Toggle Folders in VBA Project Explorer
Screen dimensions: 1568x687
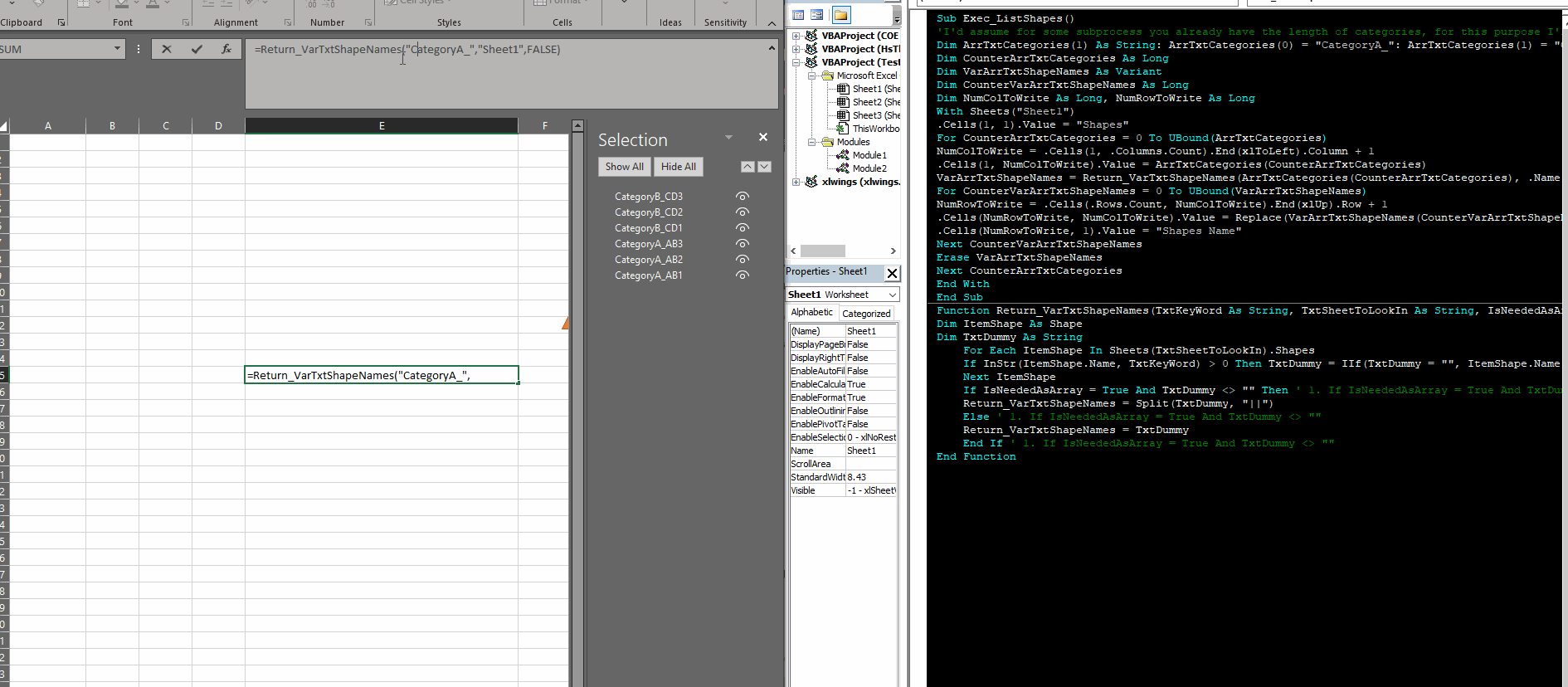click(x=841, y=15)
